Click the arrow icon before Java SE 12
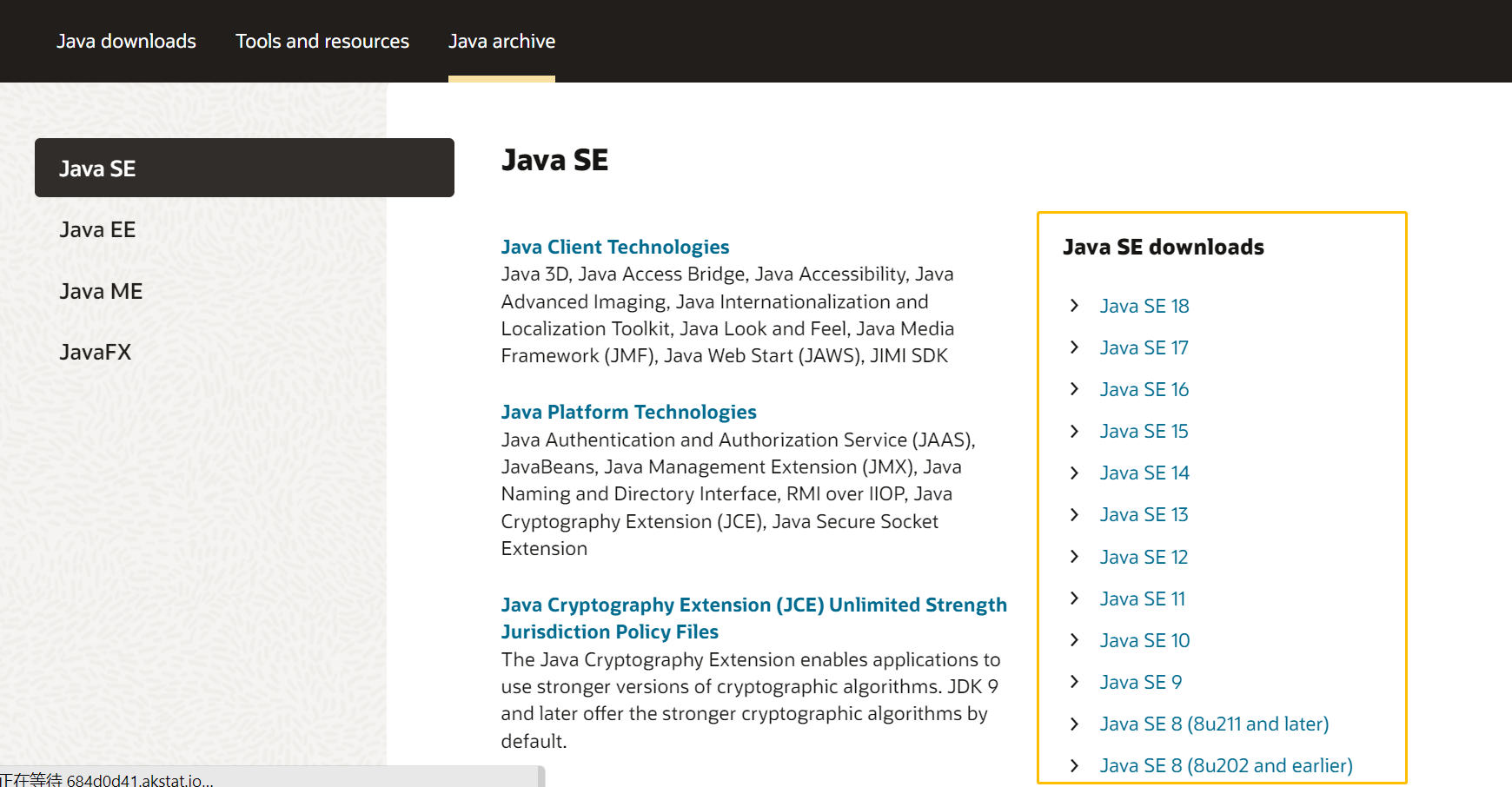Image resolution: width=1512 pixels, height=787 pixels. (x=1075, y=557)
